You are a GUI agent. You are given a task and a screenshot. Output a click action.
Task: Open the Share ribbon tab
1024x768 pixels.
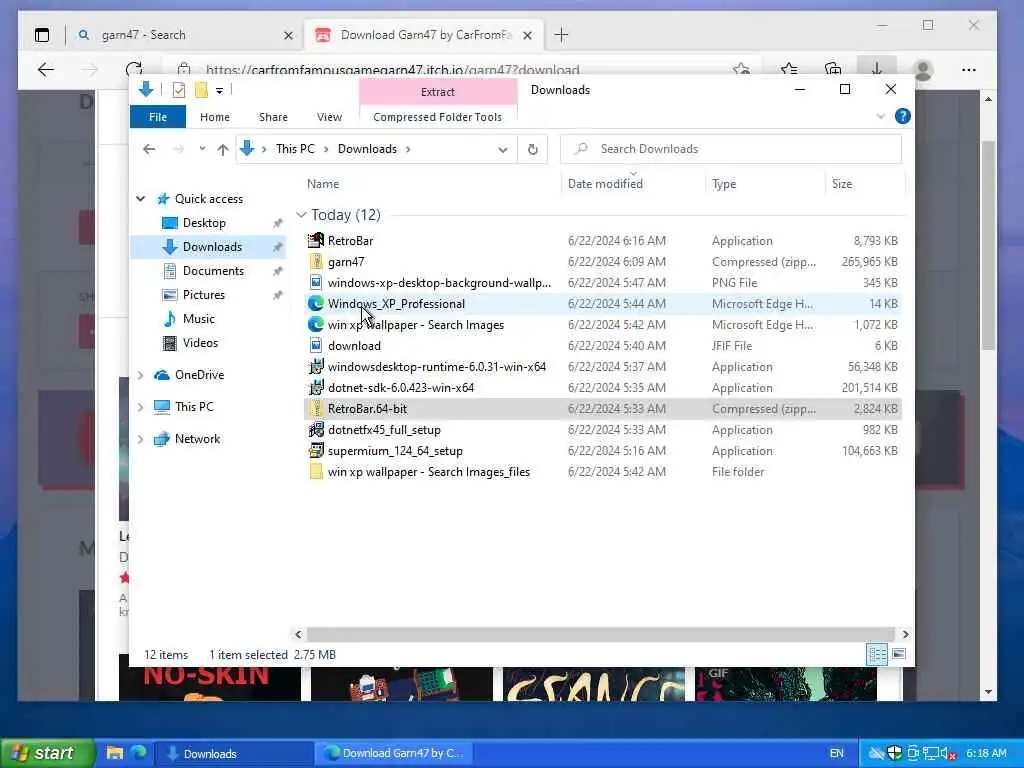[x=273, y=117]
